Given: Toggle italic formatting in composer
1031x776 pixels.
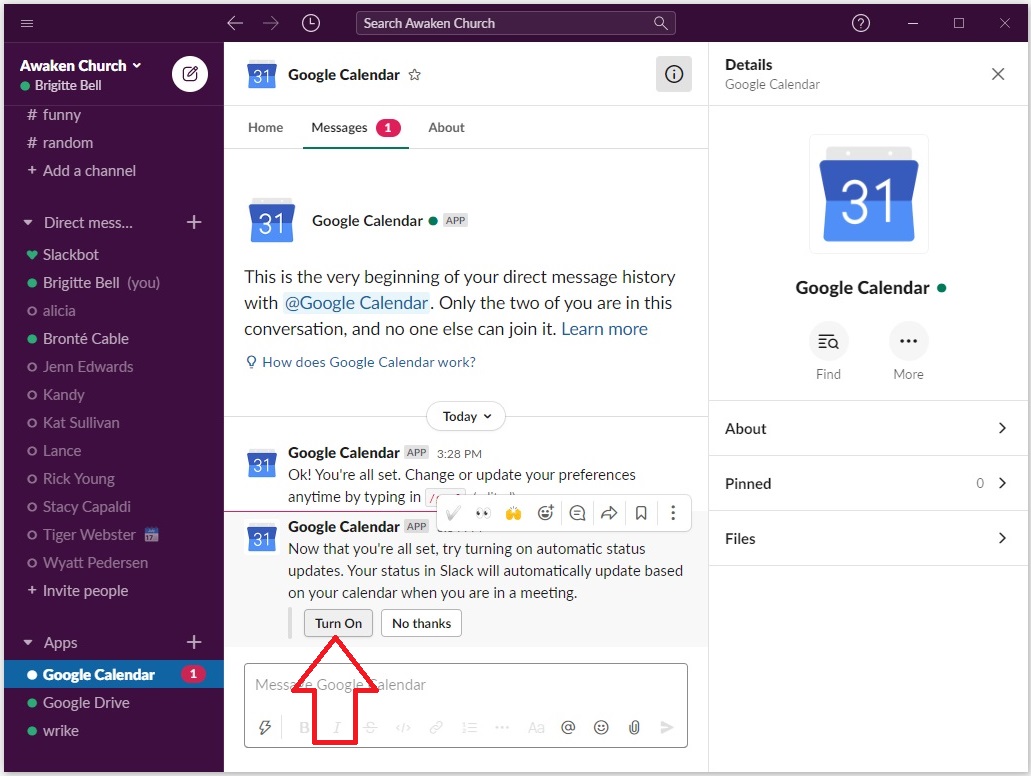Looking at the screenshot, I should pos(337,727).
